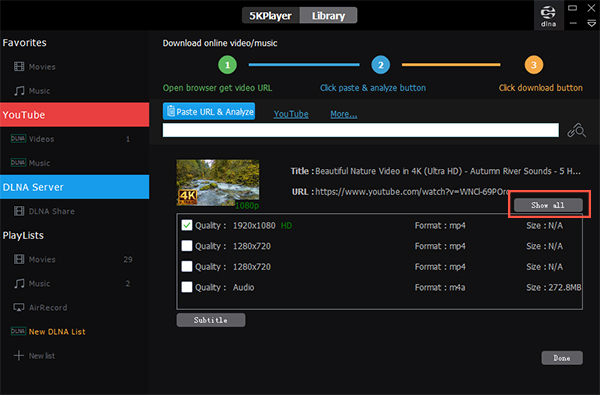Click the youtube.com URL text
The width and height of the screenshot is (600, 395).
412,191
